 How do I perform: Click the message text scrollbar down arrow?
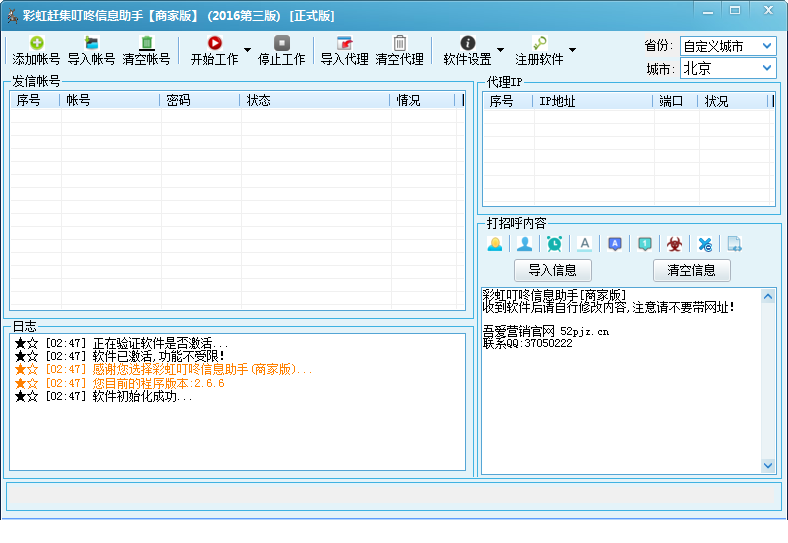pos(768,466)
